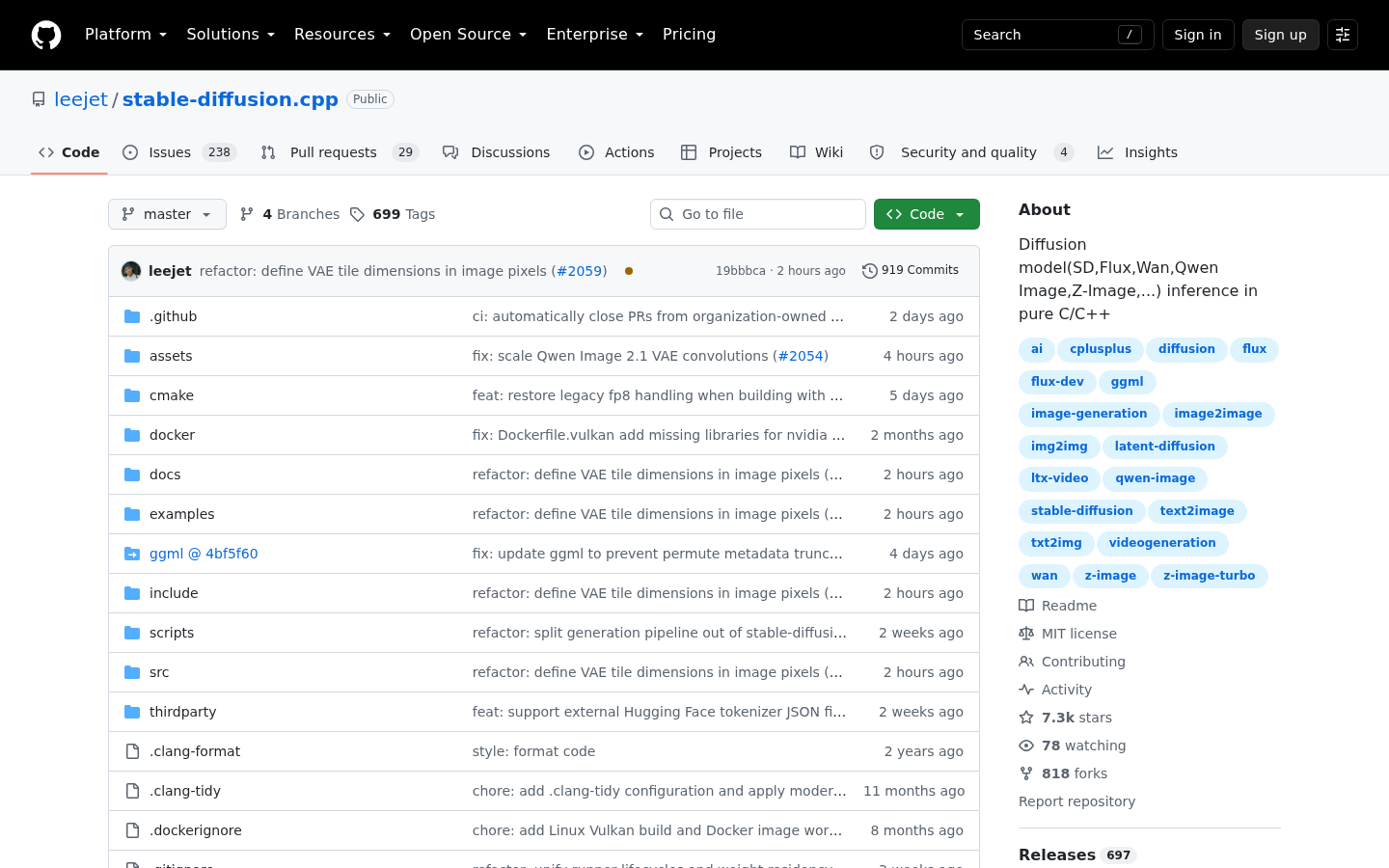Image resolution: width=1389 pixels, height=868 pixels.
Task: Open the thirdparty folder
Action: [183, 712]
